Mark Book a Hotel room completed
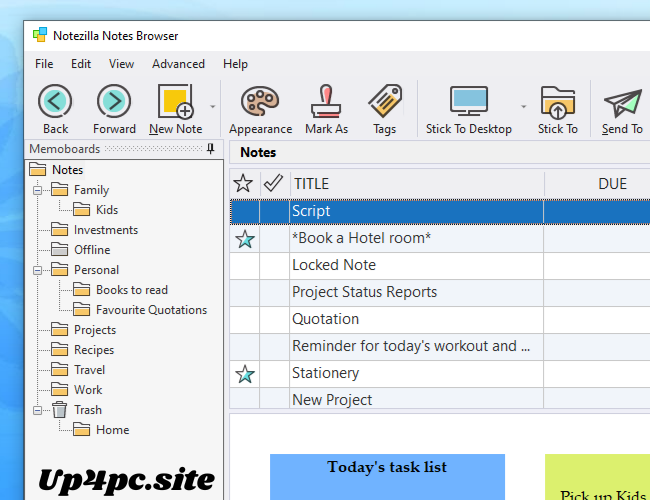The image size is (650, 500). tap(274, 239)
